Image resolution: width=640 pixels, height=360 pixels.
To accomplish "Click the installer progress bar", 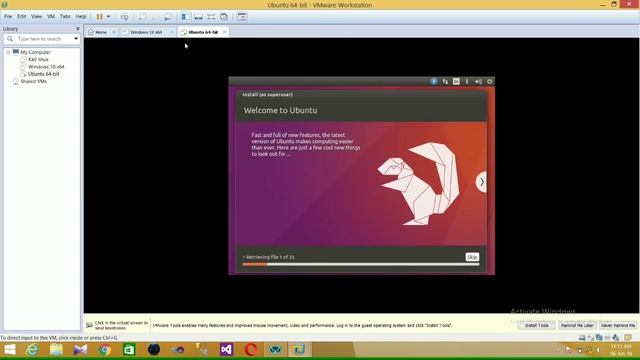I will [360, 264].
